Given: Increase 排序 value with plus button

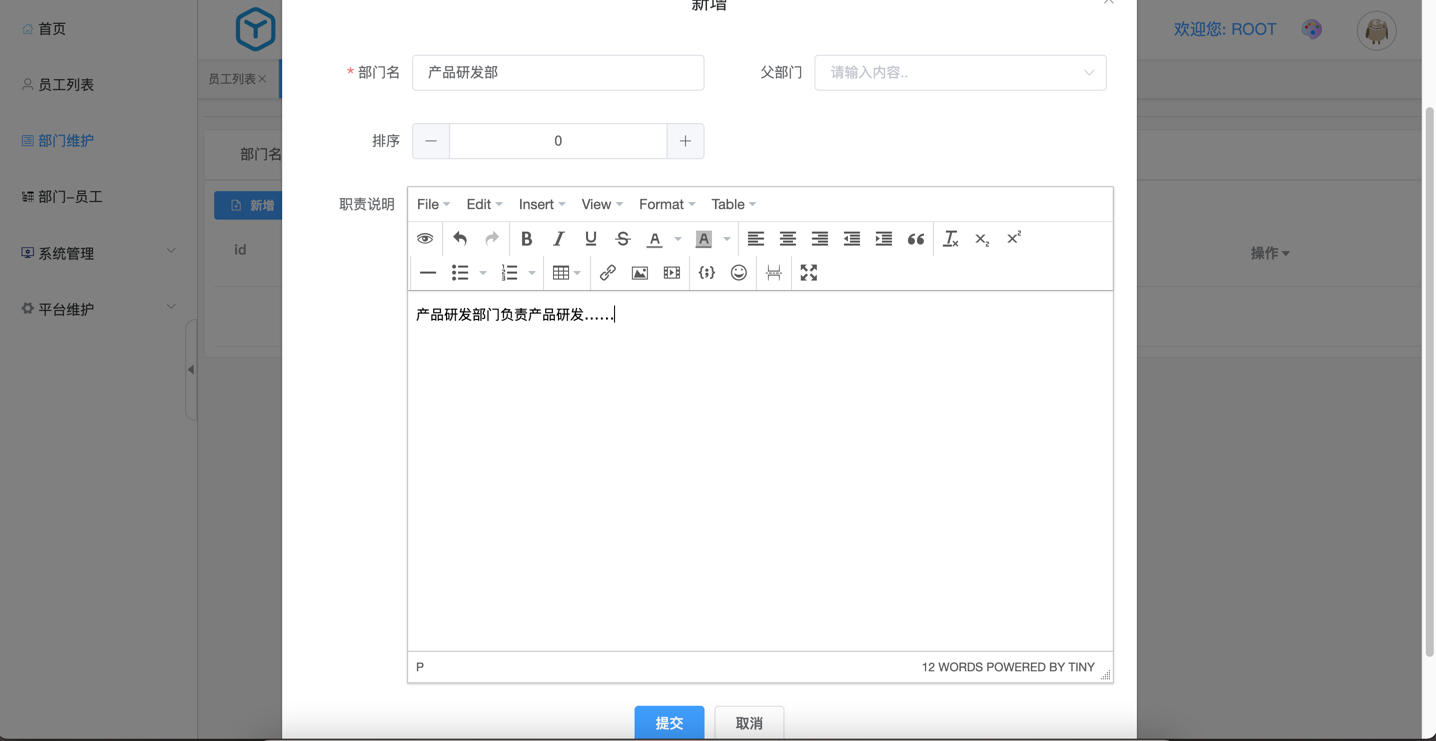Looking at the screenshot, I should (685, 141).
